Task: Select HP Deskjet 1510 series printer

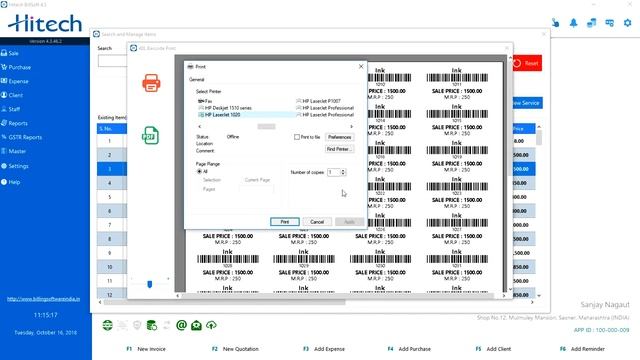Action: 225,108
